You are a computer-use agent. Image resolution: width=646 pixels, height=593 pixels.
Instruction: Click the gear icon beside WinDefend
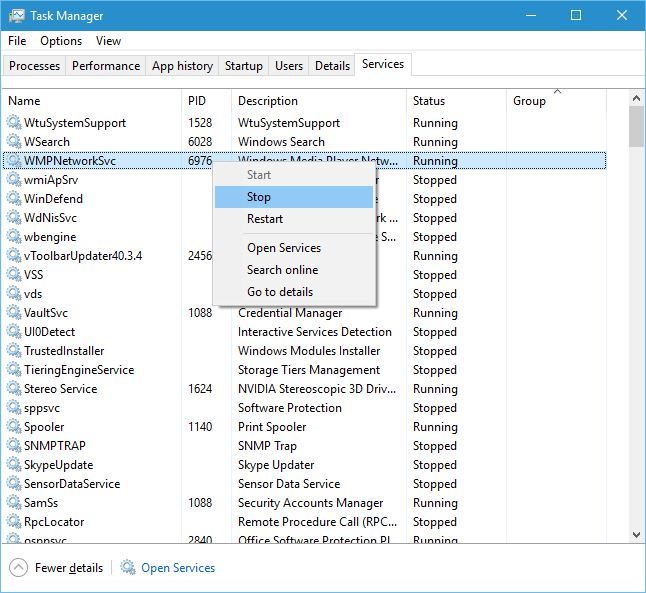(14, 198)
